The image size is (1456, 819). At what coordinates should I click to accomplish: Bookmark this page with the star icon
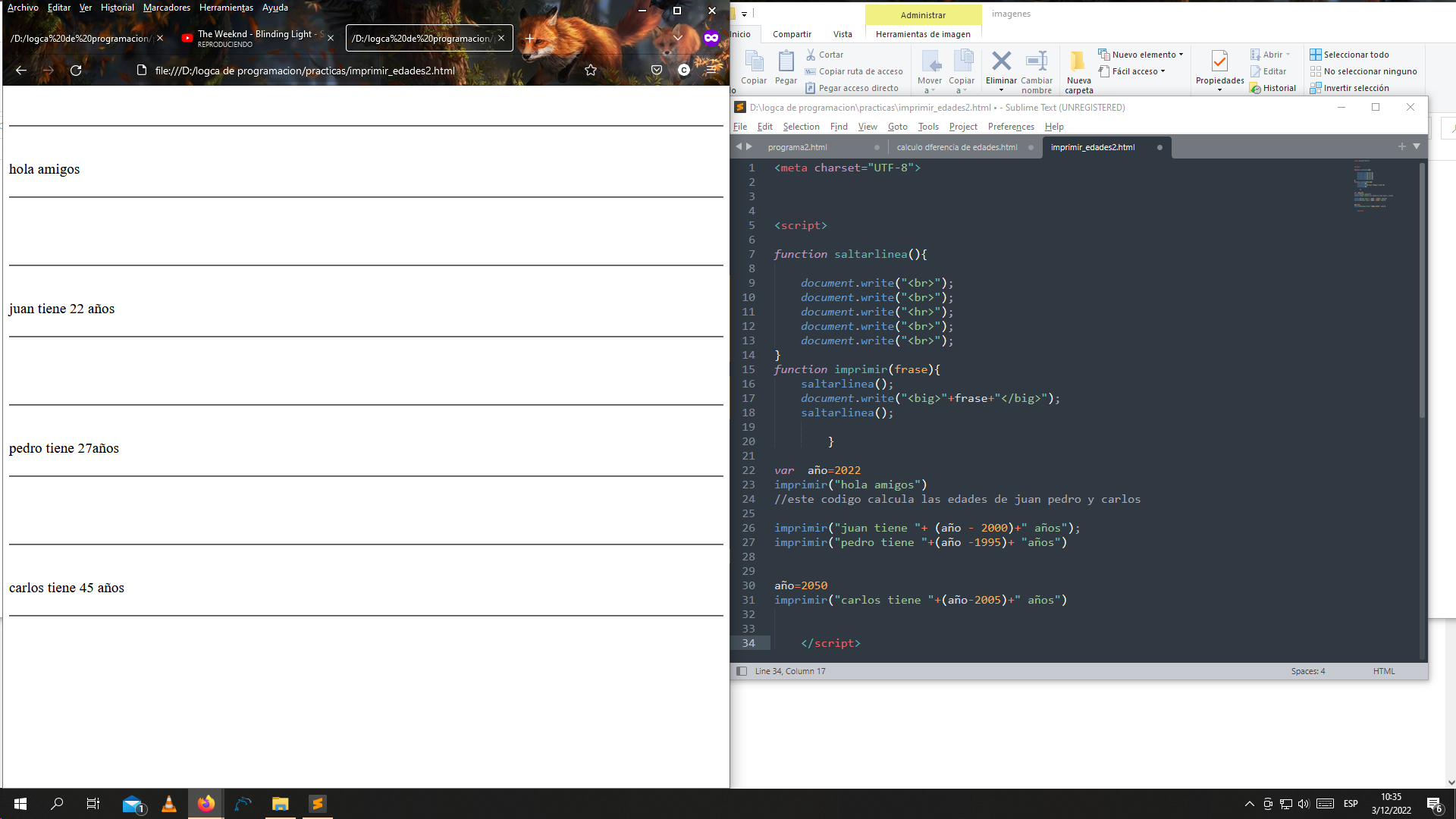point(591,71)
